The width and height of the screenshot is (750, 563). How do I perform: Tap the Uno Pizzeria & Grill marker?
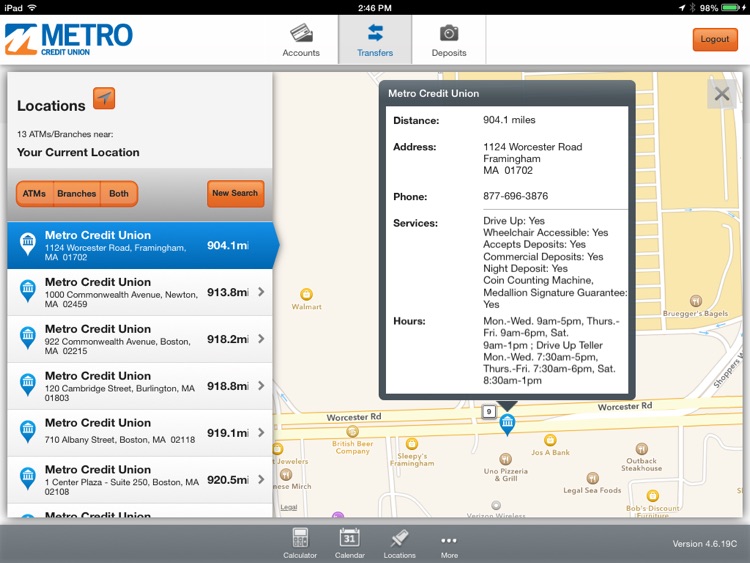pyautogui.click(x=506, y=459)
